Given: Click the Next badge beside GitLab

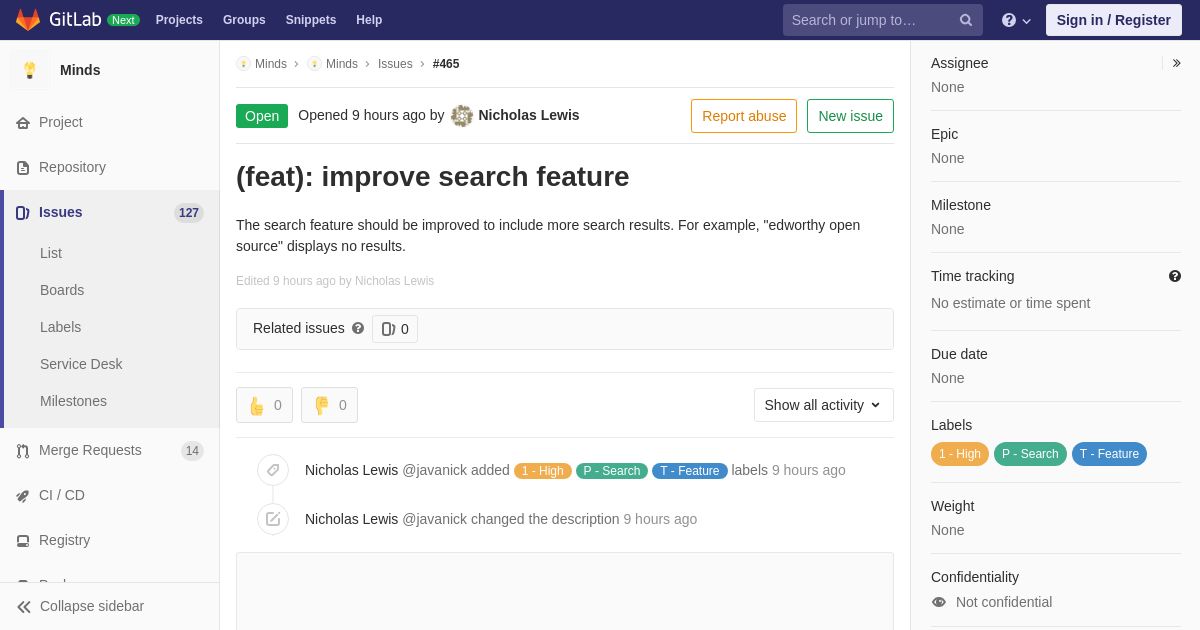Looking at the screenshot, I should (123, 20).
